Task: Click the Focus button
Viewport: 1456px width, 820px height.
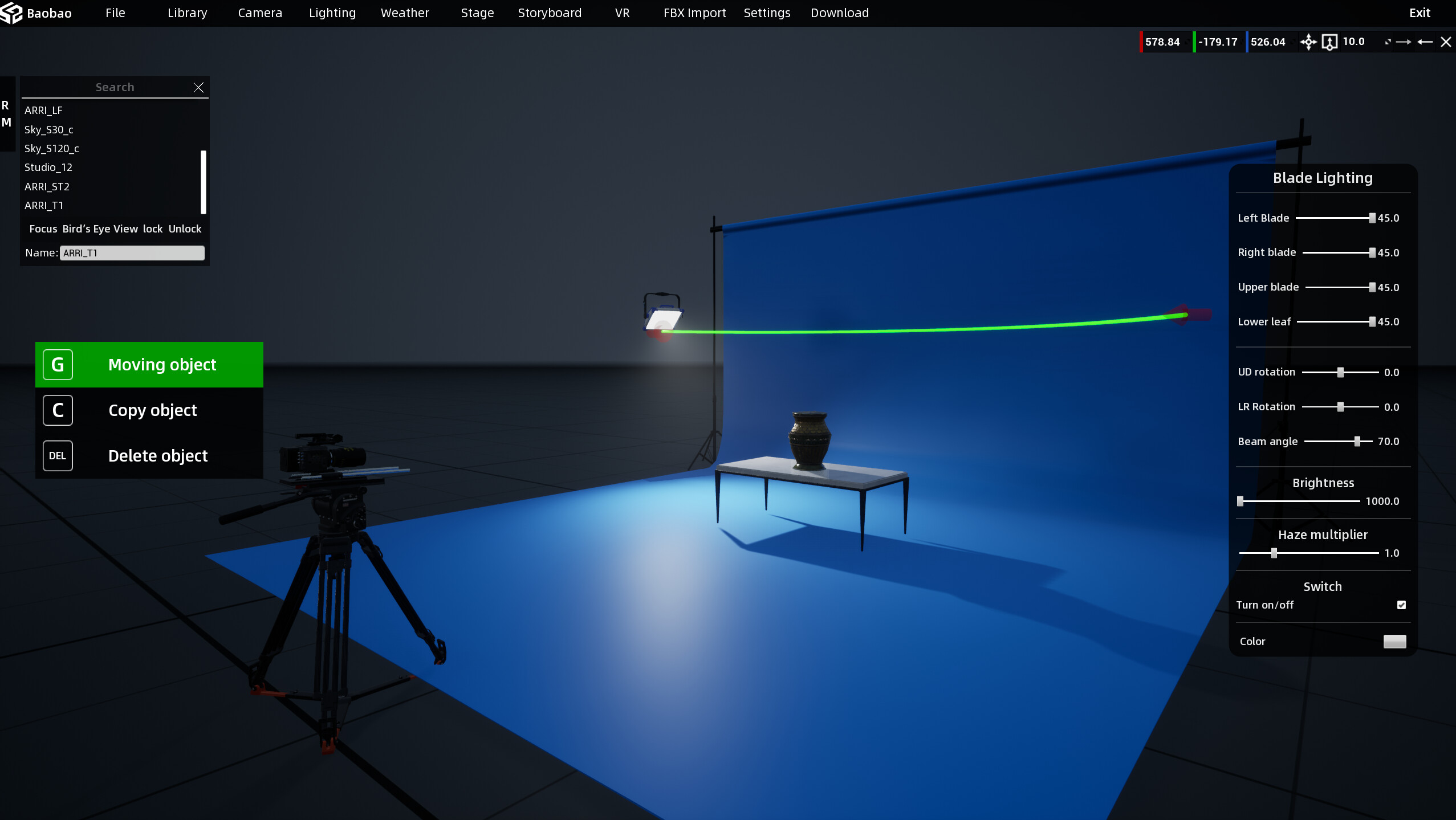Action: tap(42, 229)
